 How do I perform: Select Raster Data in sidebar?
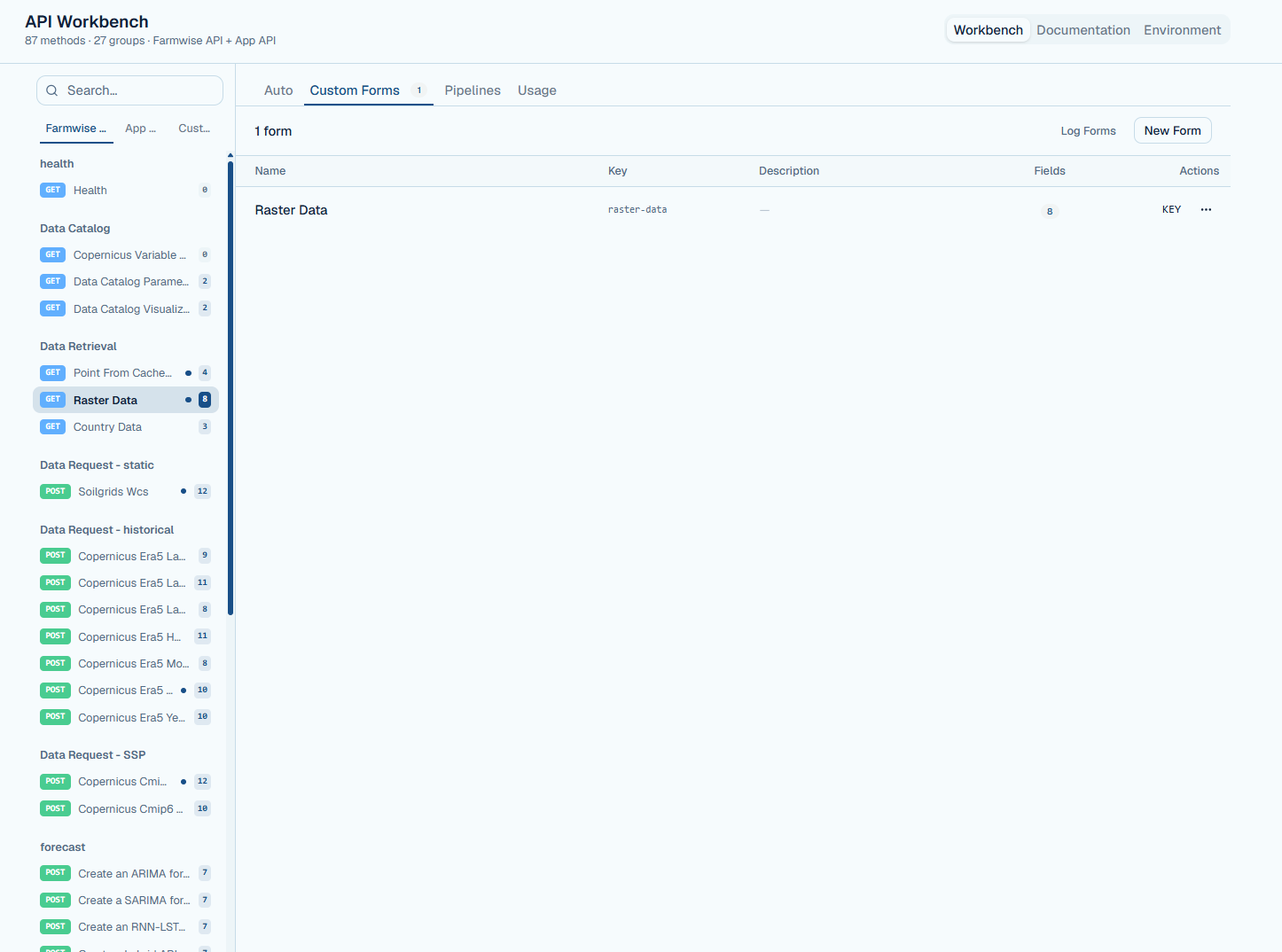pos(125,400)
